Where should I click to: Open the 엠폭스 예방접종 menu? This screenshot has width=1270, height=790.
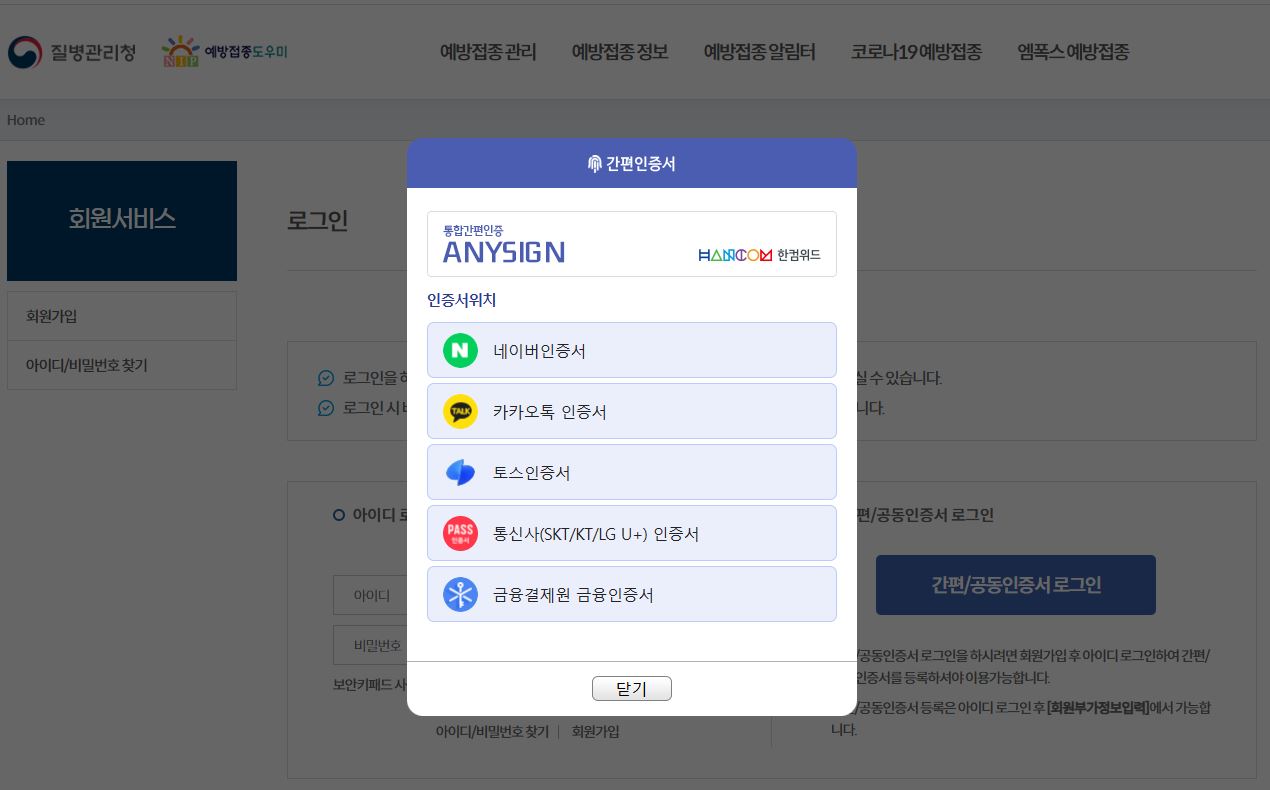click(x=1073, y=52)
